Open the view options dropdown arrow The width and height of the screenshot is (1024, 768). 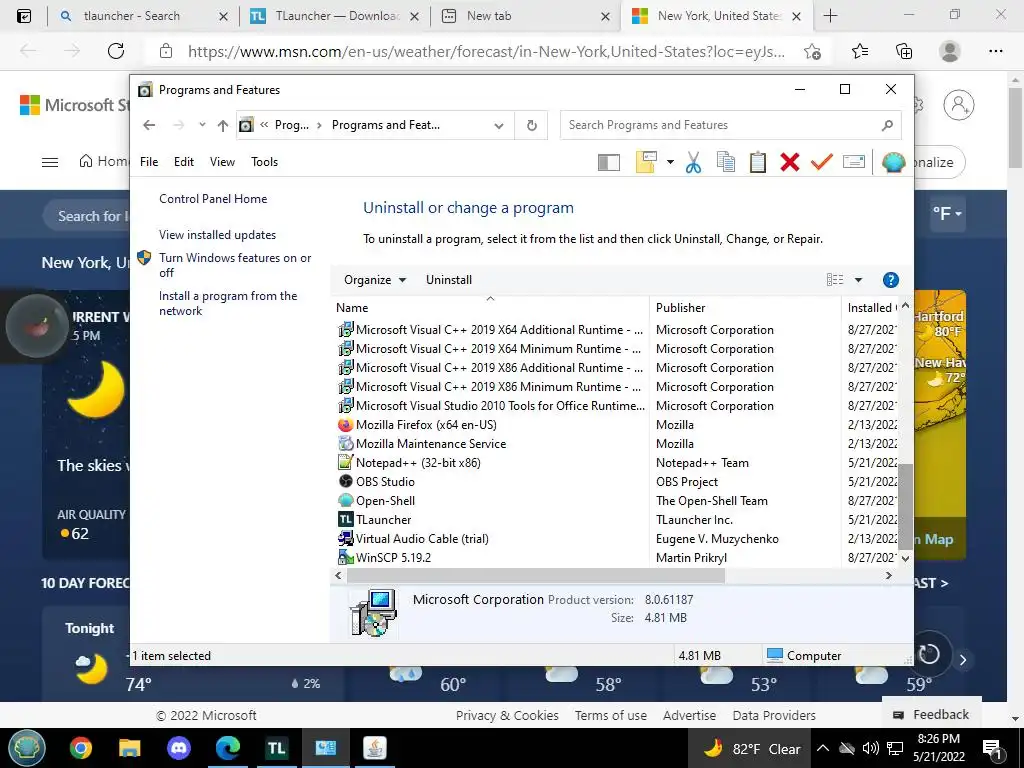click(x=858, y=280)
